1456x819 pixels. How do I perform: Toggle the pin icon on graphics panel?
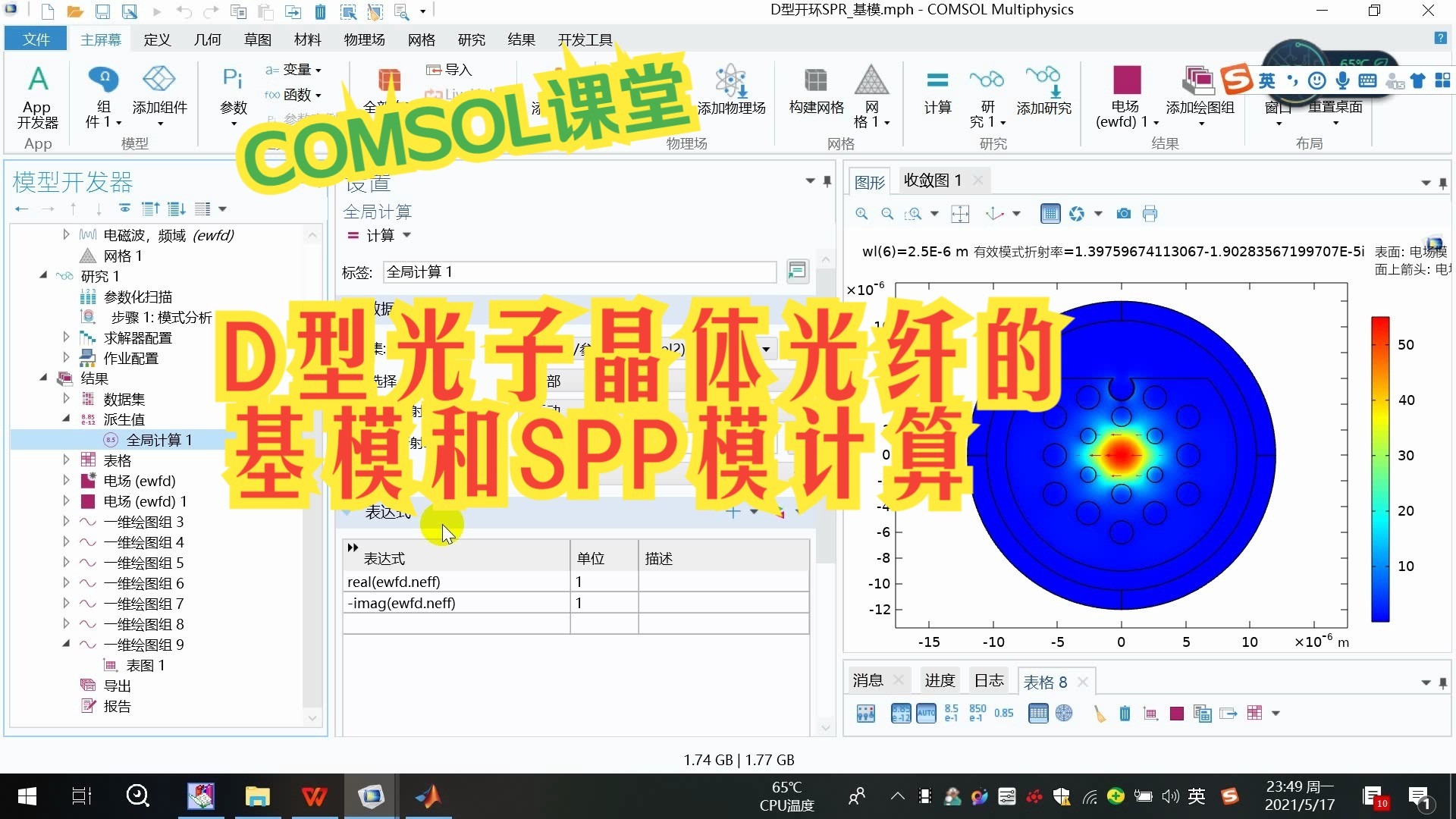tap(1442, 183)
